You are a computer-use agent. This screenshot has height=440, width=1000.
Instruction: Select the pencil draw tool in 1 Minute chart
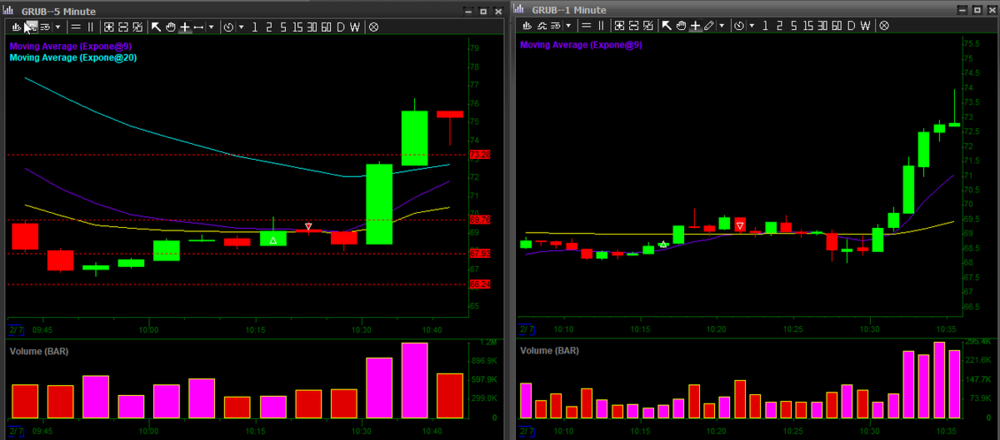[708, 27]
